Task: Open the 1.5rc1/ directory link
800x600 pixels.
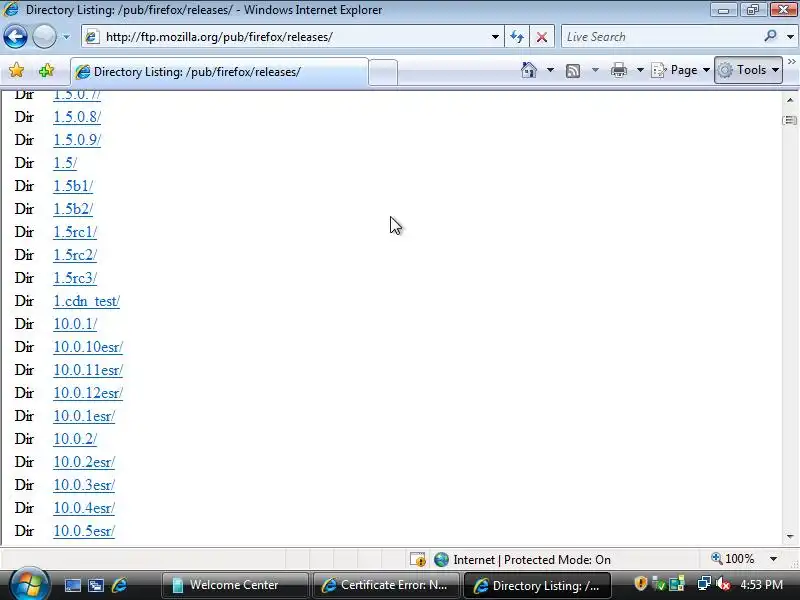Action: click(75, 232)
